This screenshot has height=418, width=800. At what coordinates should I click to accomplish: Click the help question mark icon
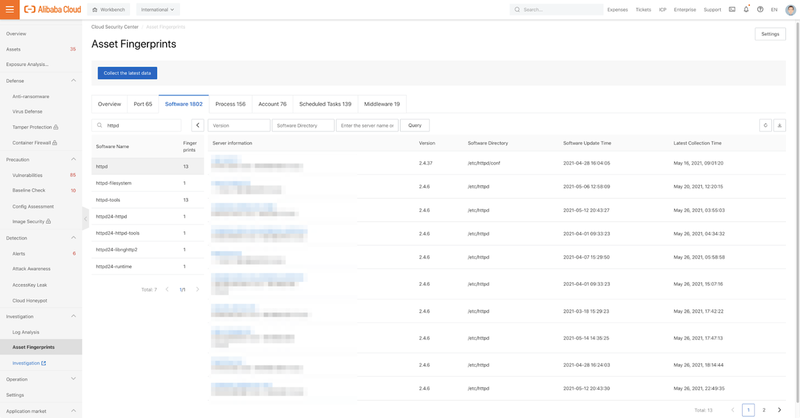click(x=760, y=9)
